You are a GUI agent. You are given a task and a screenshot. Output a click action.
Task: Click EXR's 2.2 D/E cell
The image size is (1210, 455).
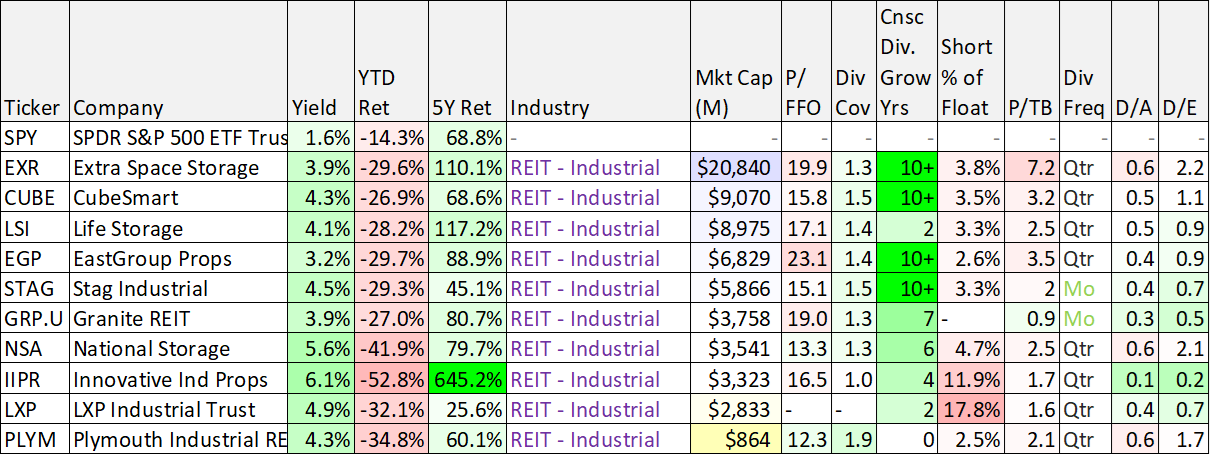coord(1183,167)
